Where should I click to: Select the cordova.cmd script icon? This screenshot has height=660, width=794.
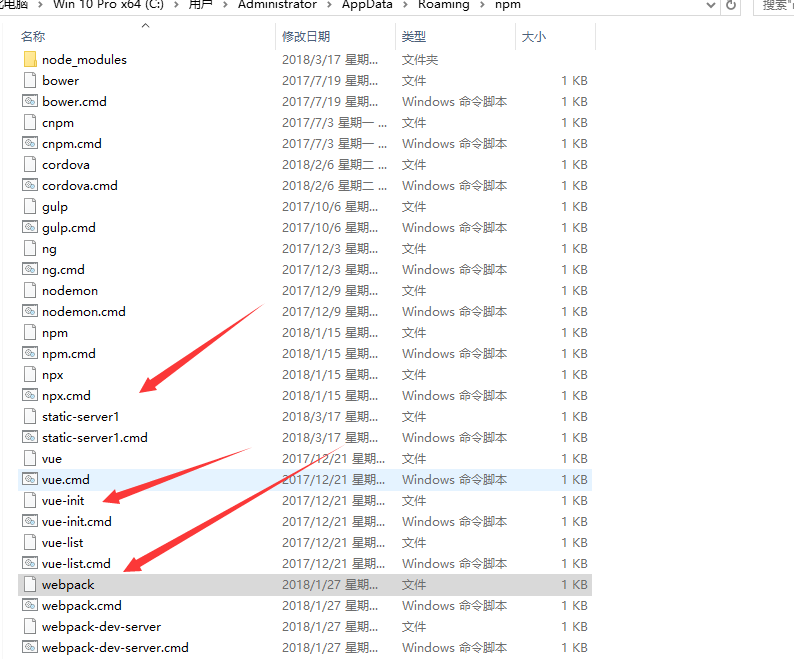click(x=30, y=185)
